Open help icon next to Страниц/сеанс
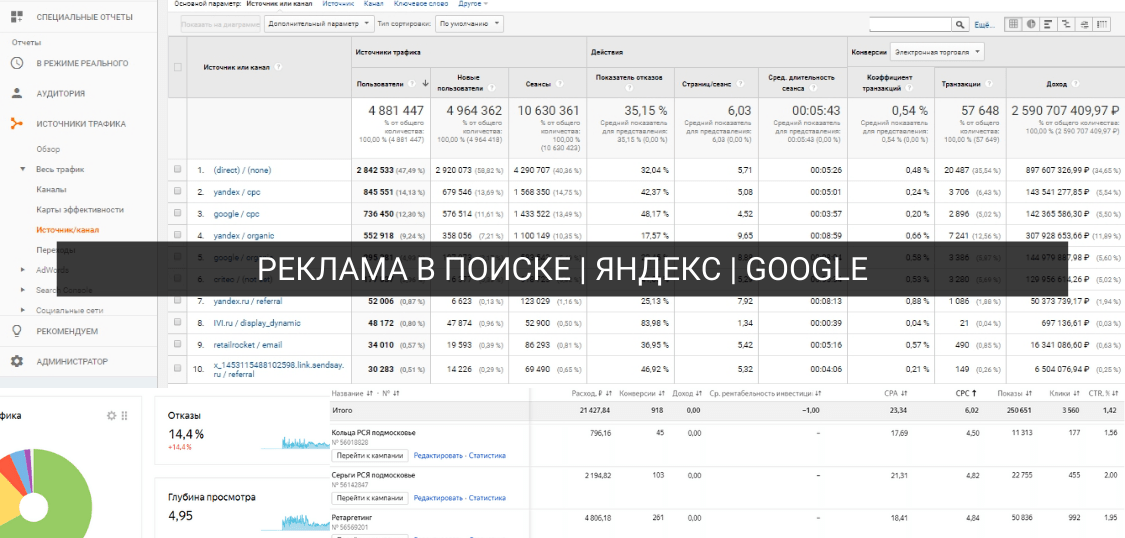1125x538 pixels. tap(739, 84)
